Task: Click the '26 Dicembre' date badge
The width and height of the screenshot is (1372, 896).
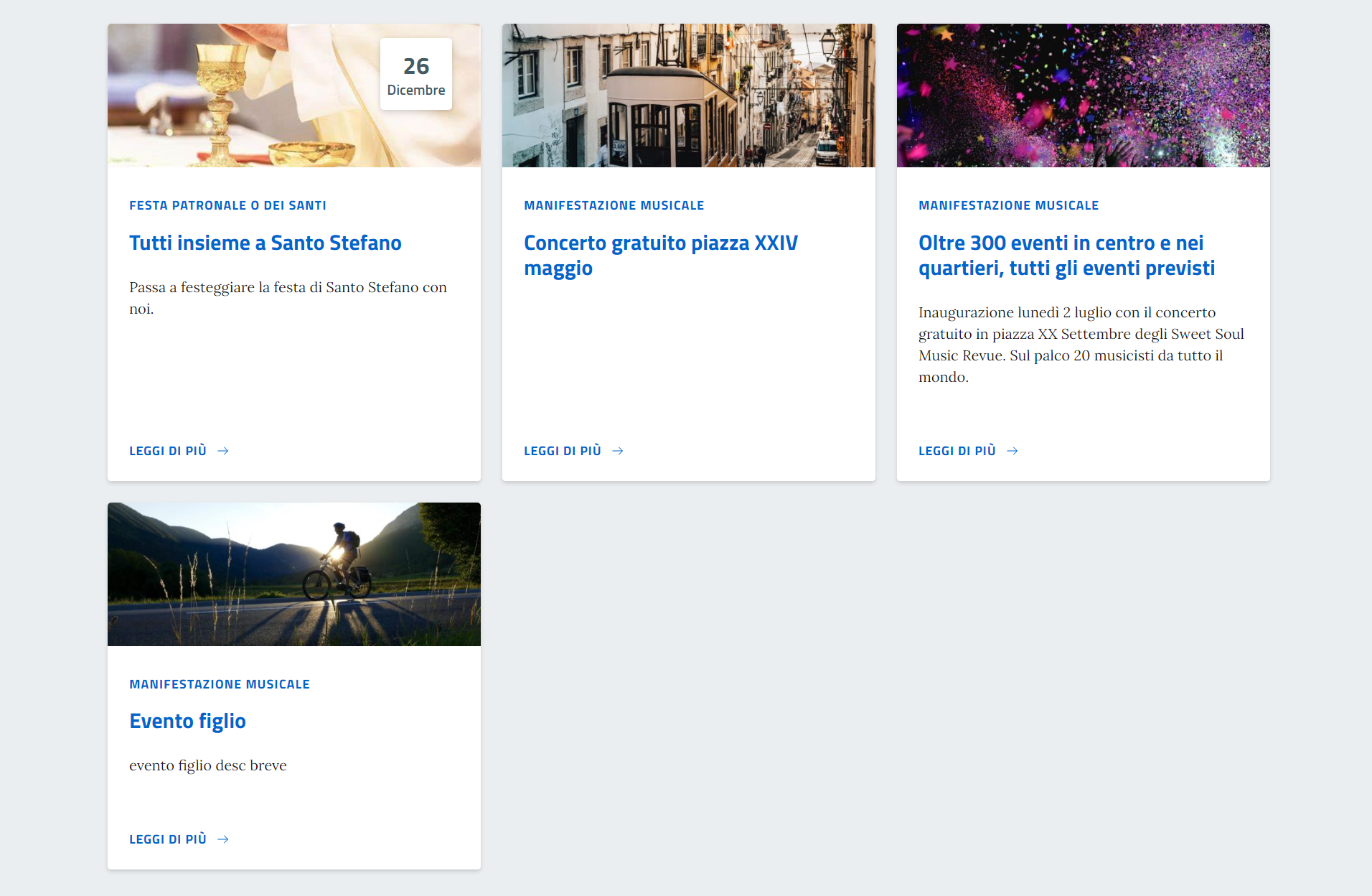Action: (416, 75)
